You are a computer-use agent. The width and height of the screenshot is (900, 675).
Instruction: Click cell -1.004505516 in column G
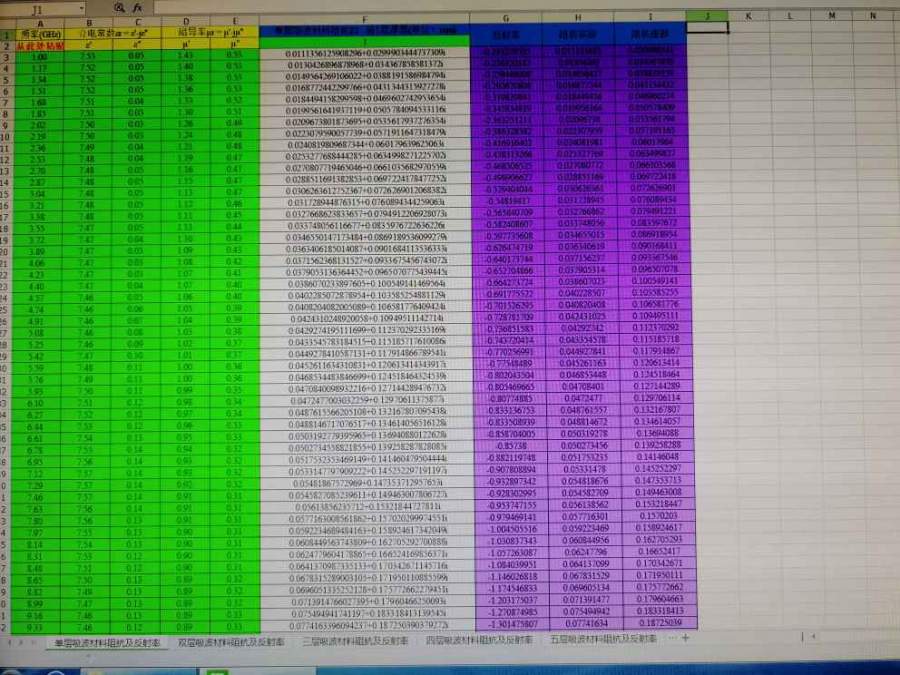(511, 529)
